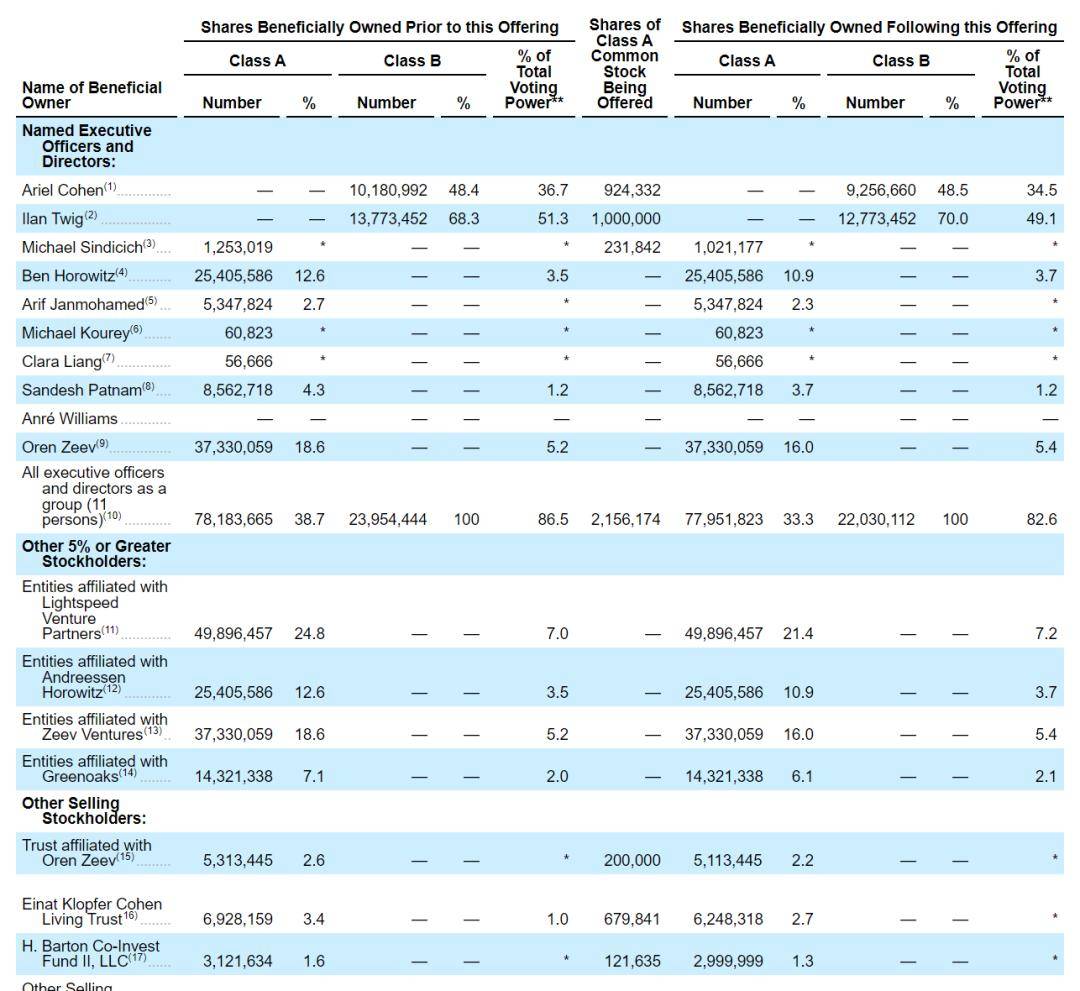The height and width of the screenshot is (991, 1080).
Task: Select the 'Other 5% or Greater Stockholders' section heading
Action: (x=96, y=554)
